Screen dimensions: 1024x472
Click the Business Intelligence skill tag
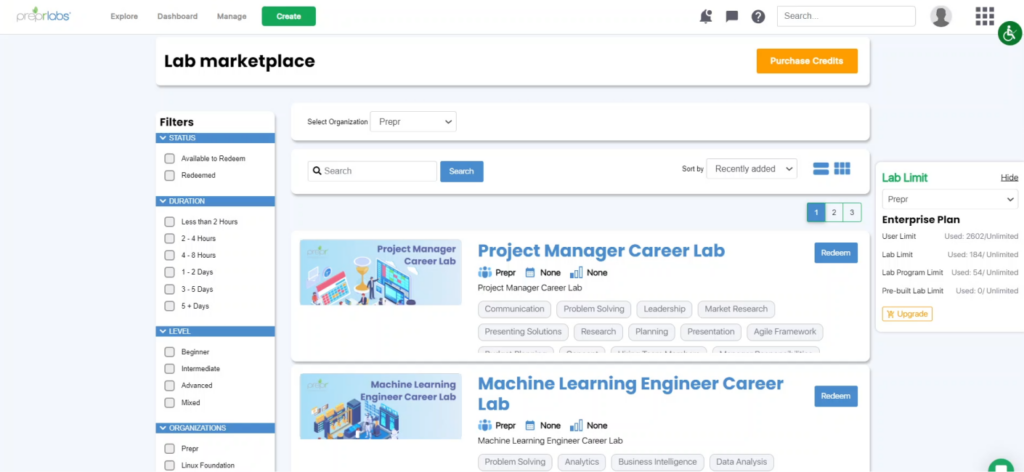(x=658, y=462)
